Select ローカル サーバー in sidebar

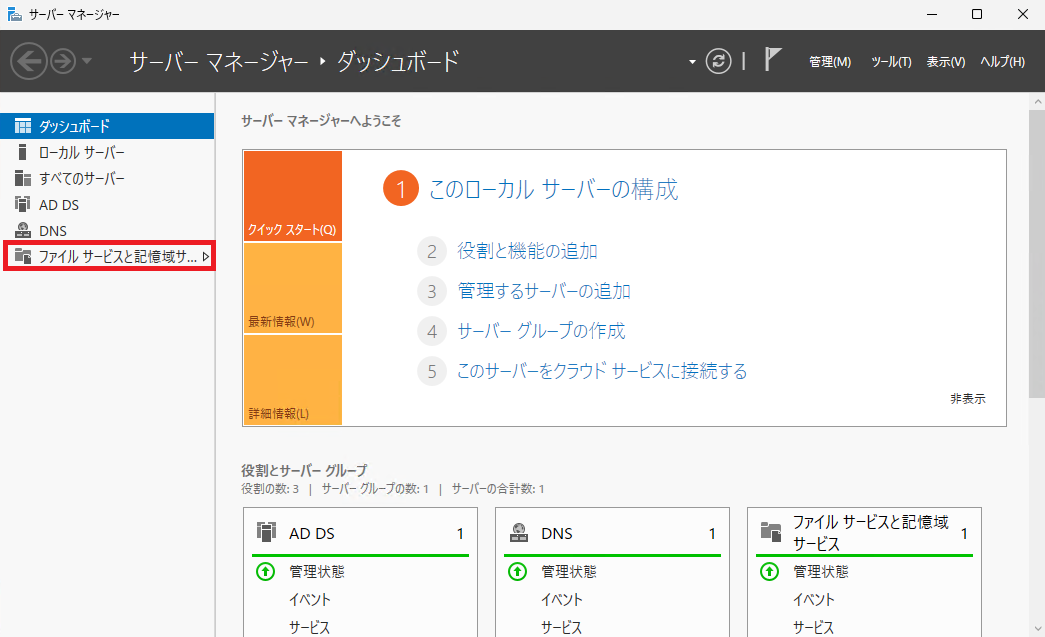pos(107,153)
